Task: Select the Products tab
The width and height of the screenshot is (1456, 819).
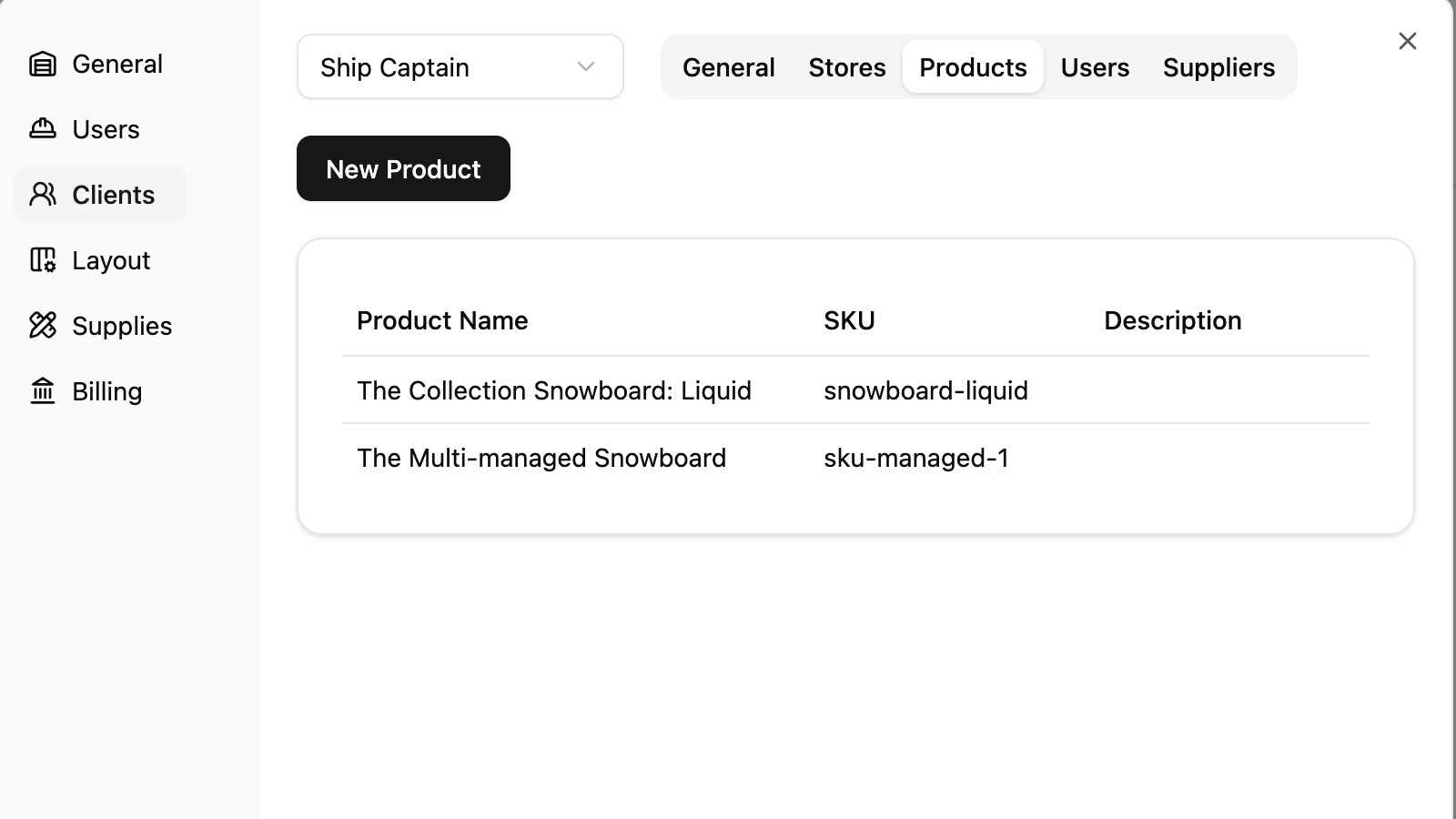Action: click(973, 66)
